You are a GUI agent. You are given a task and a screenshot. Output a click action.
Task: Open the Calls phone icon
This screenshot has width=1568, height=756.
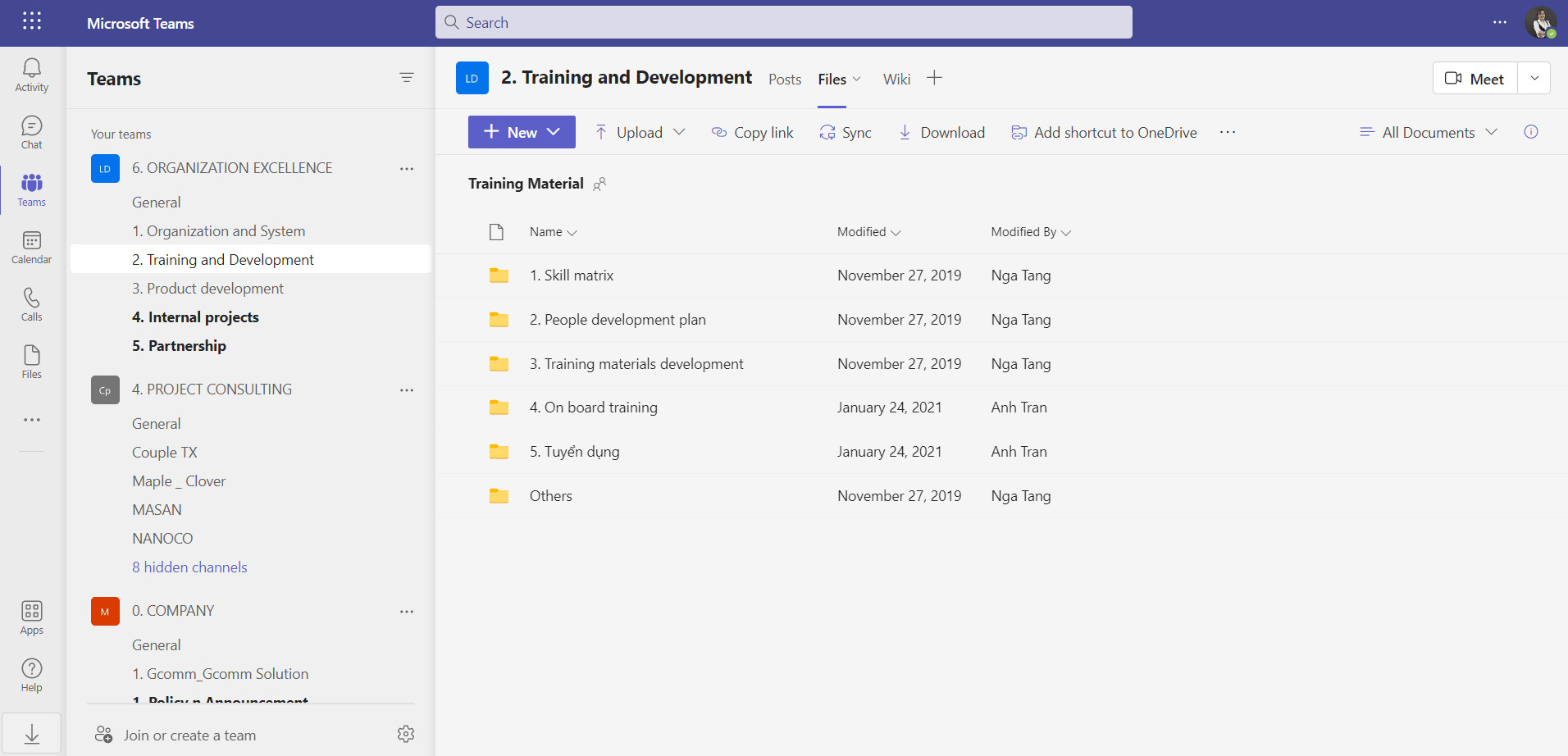(x=31, y=304)
